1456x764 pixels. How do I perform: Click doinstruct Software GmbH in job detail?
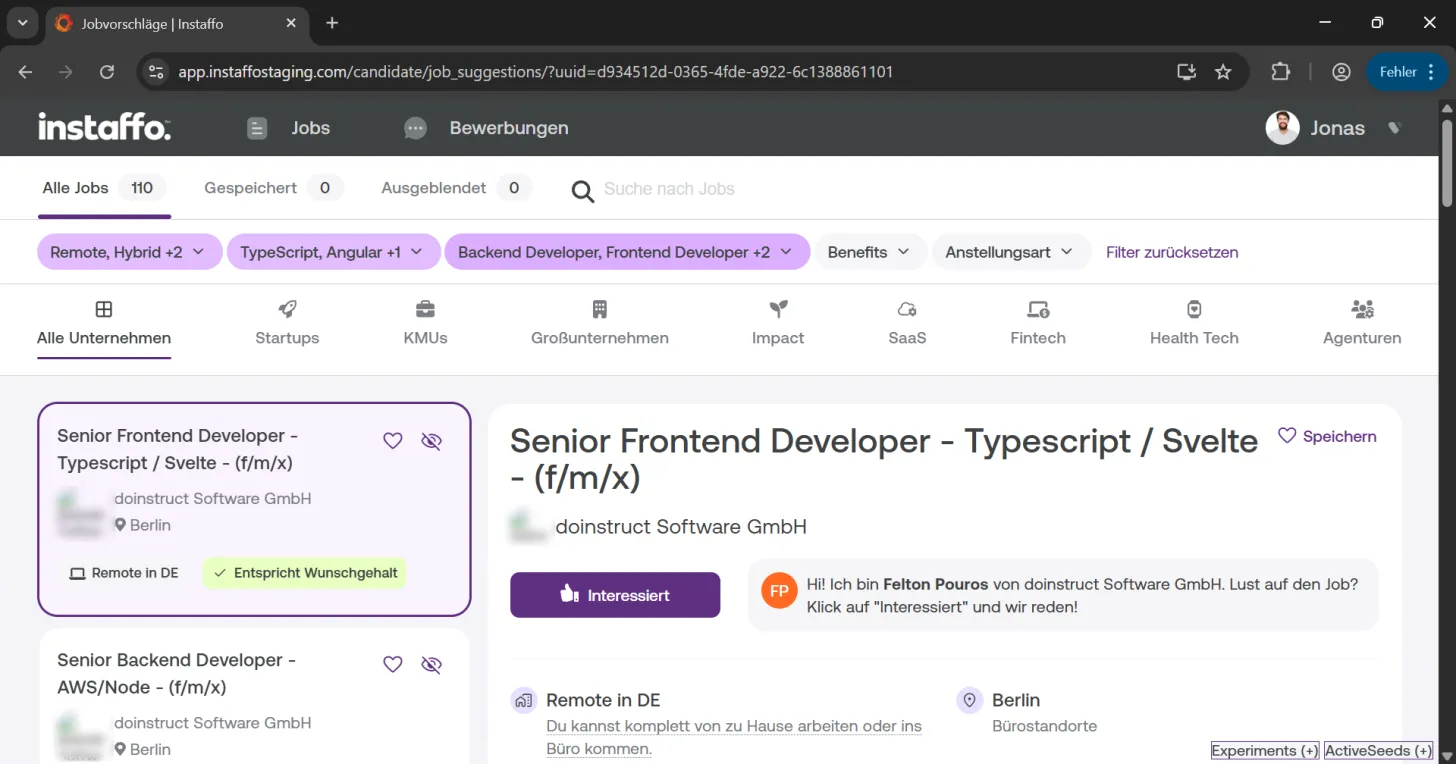click(680, 526)
